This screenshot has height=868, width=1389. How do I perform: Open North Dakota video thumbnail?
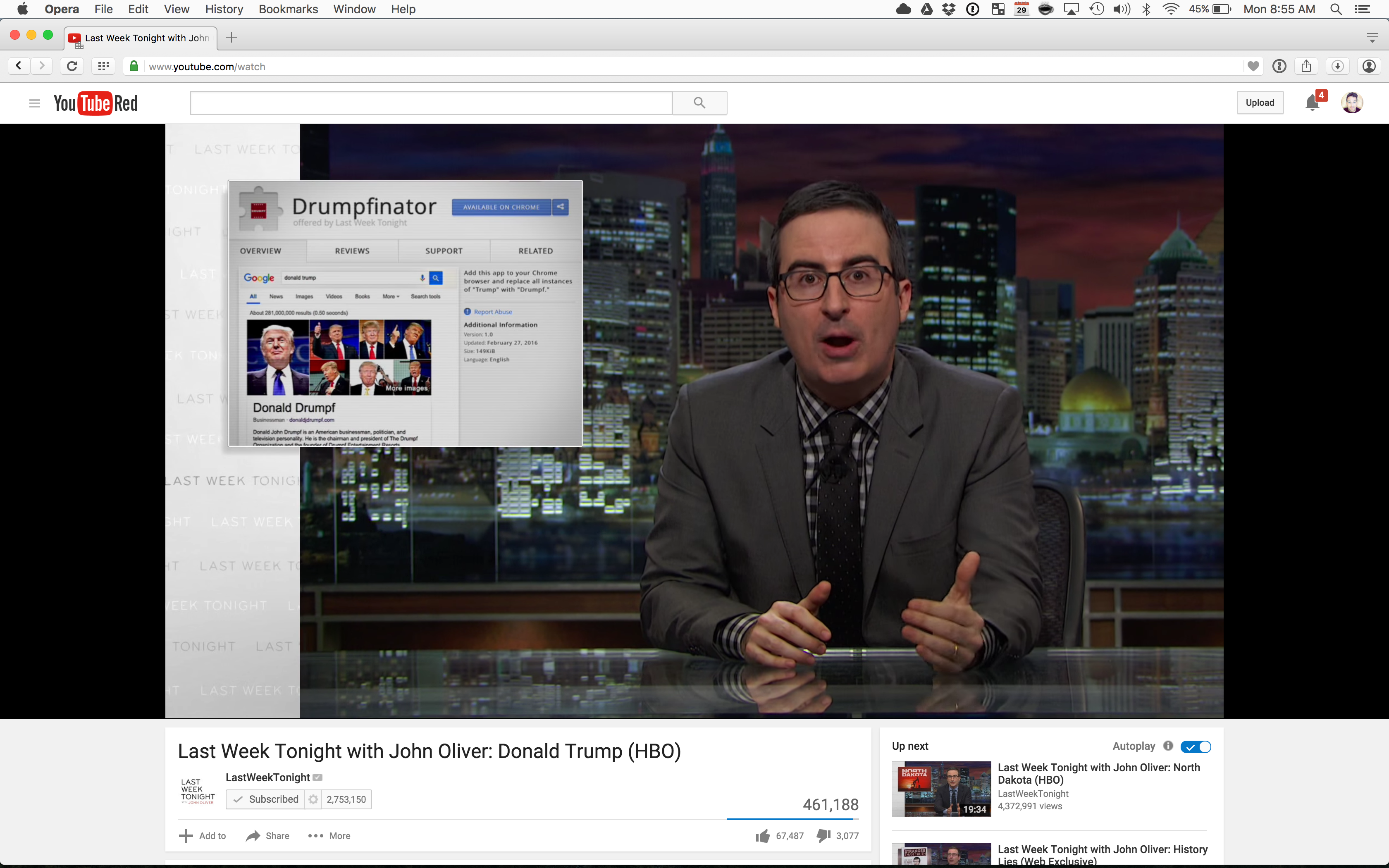(x=941, y=789)
